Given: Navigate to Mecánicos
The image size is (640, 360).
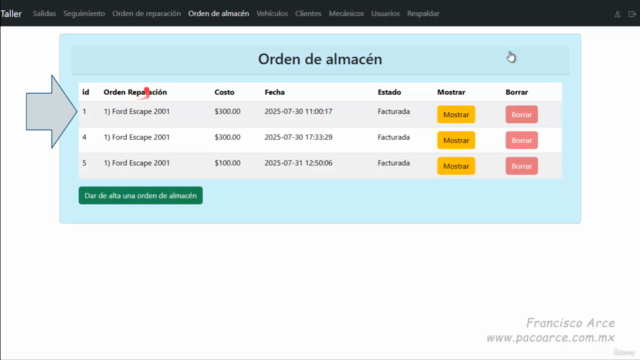Looking at the screenshot, I should coord(346,13).
